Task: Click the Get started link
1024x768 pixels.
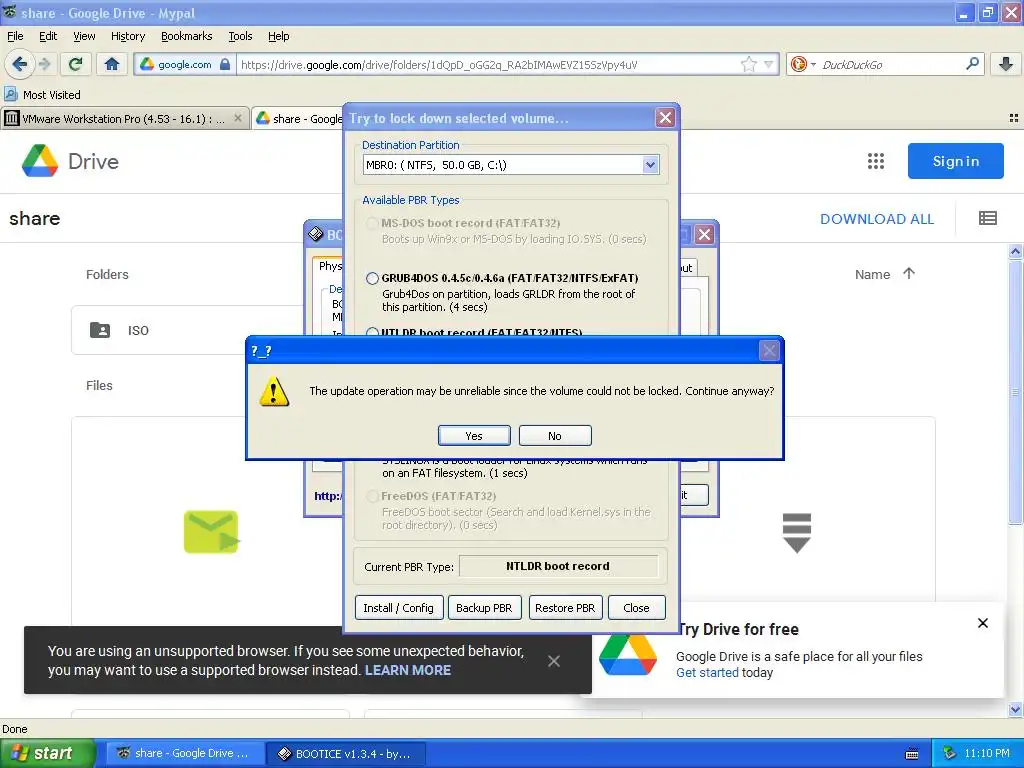Action: (x=707, y=673)
